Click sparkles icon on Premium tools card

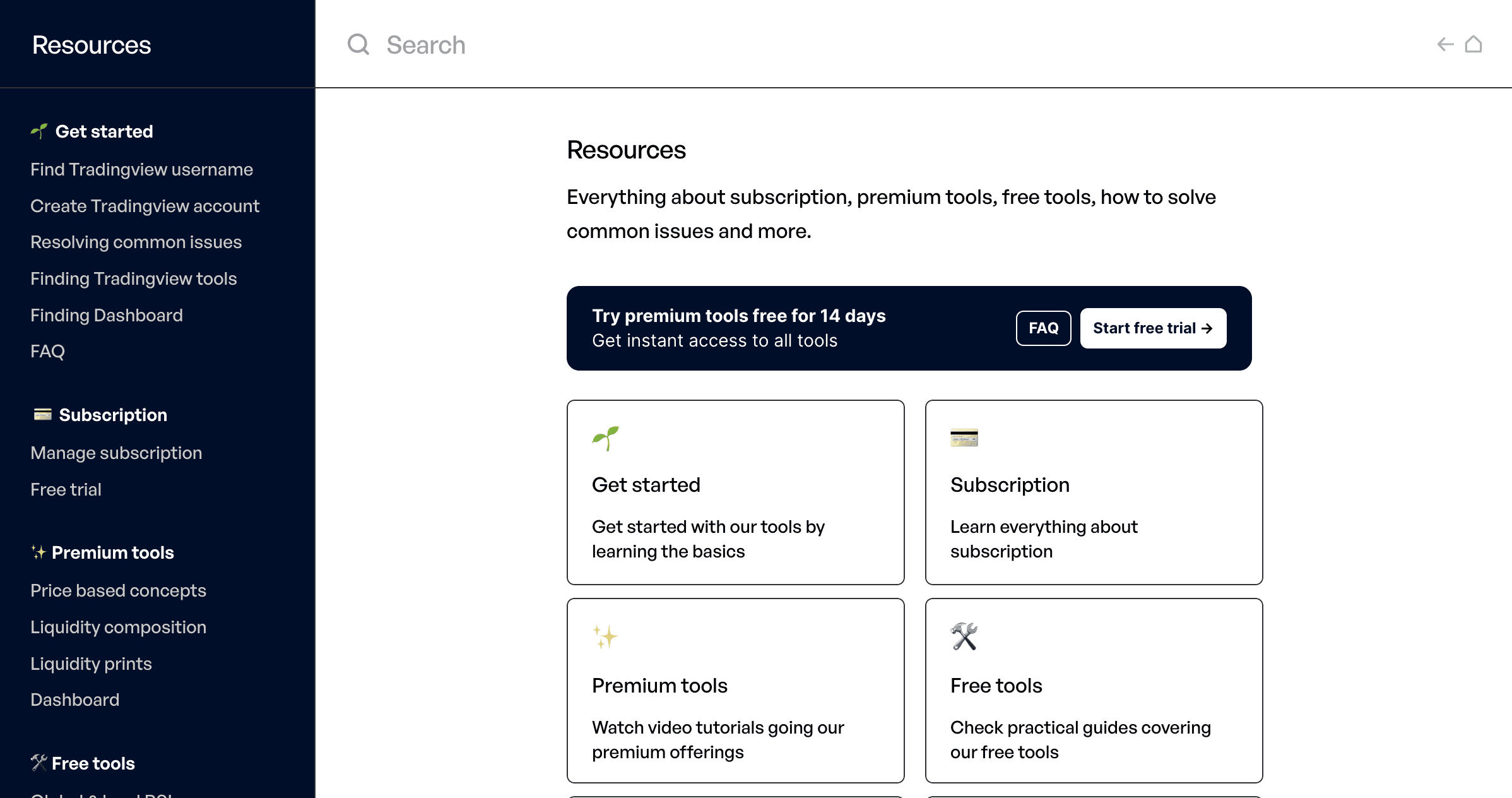click(x=605, y=636)
